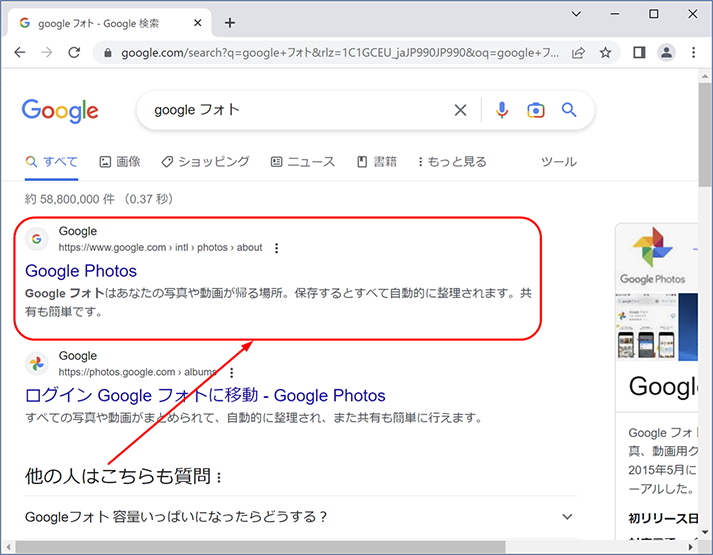Screen dimensions: 713x555
Task: Click the horizontal scrollbar thumb
Action: coord(260,546)
